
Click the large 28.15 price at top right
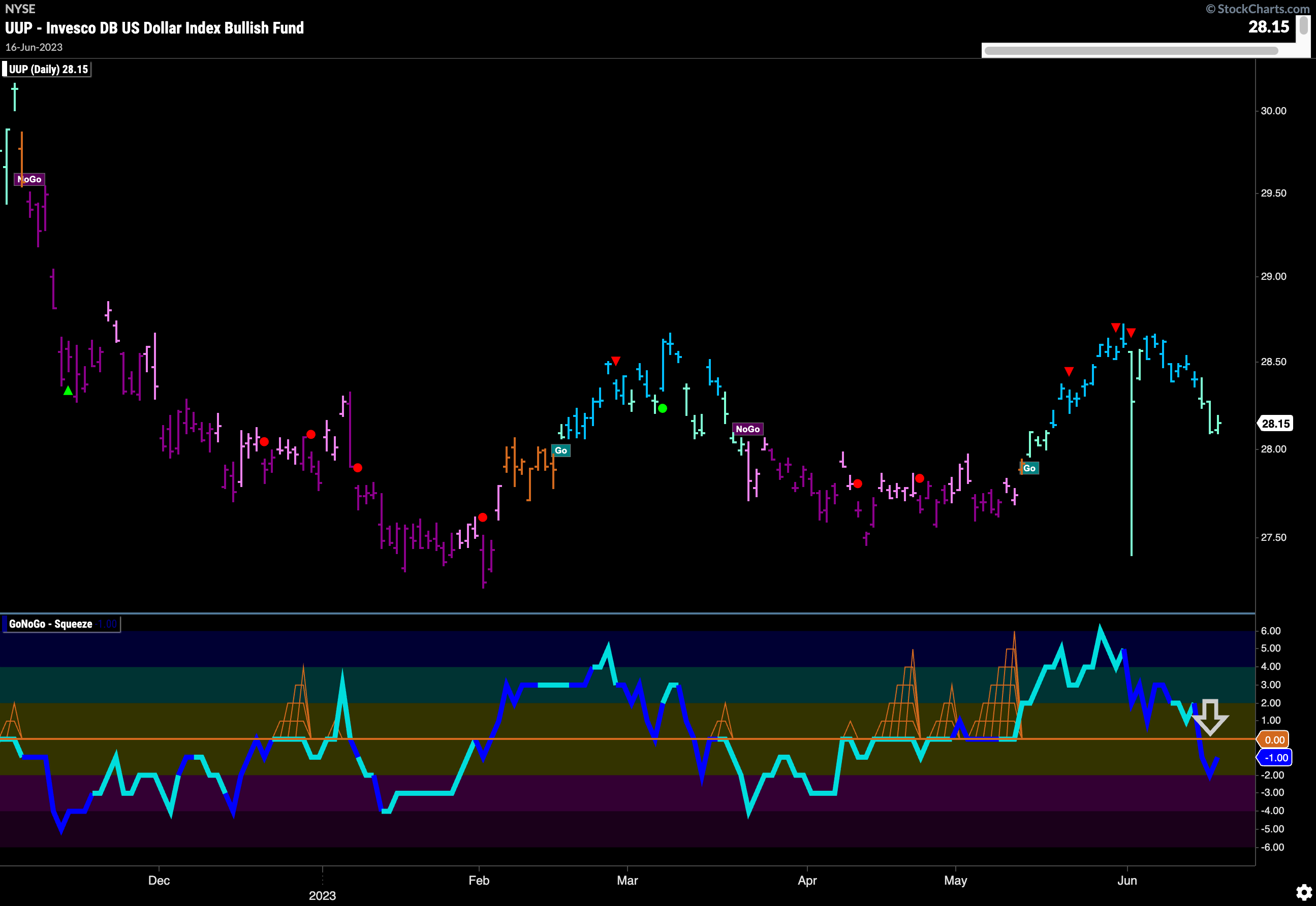[x=1269, y=27]
